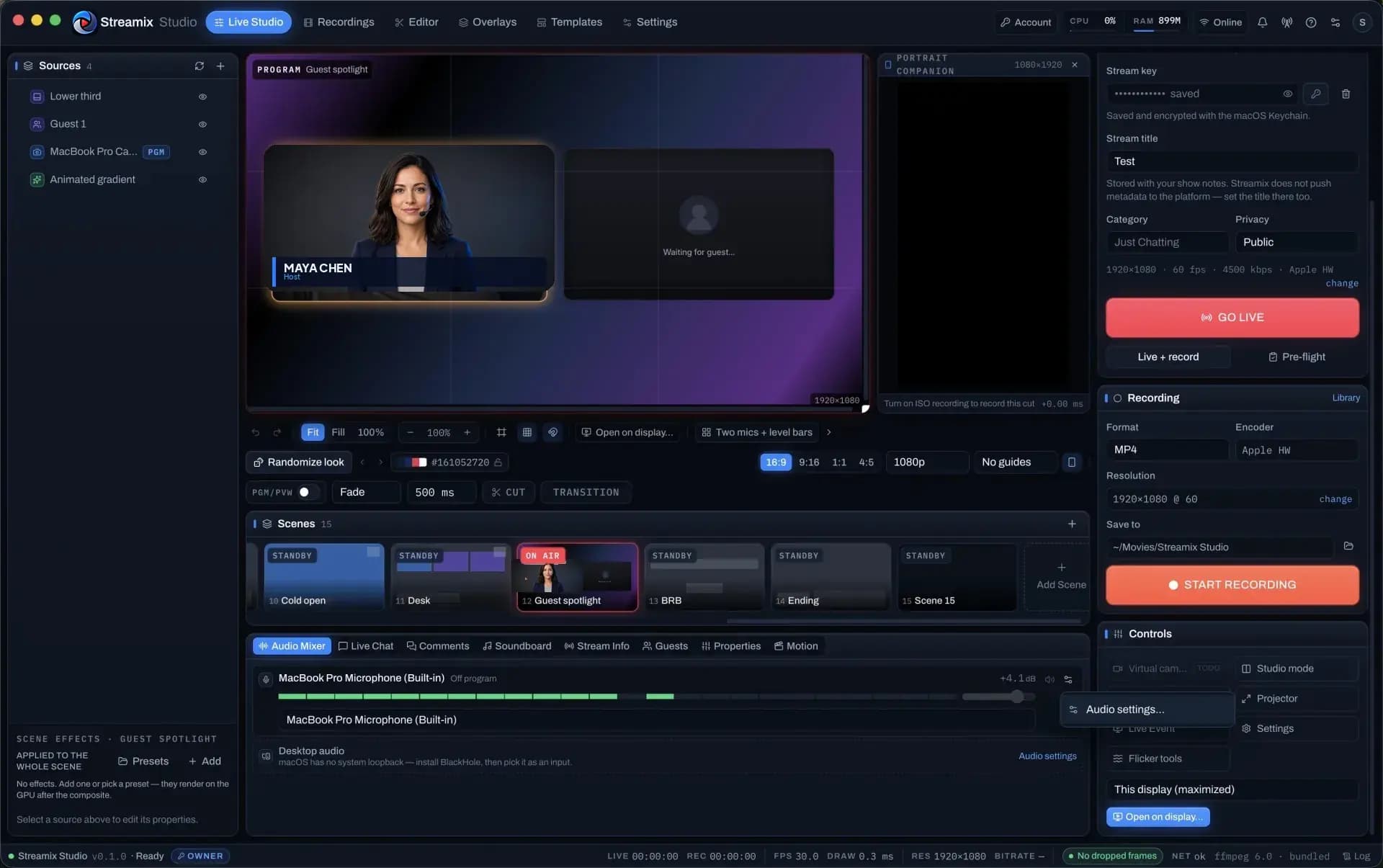Image resolution: width=1383 pixels, height=868 pixels.
Task: Open the Recordings tab
Action: tap(339, 22)
